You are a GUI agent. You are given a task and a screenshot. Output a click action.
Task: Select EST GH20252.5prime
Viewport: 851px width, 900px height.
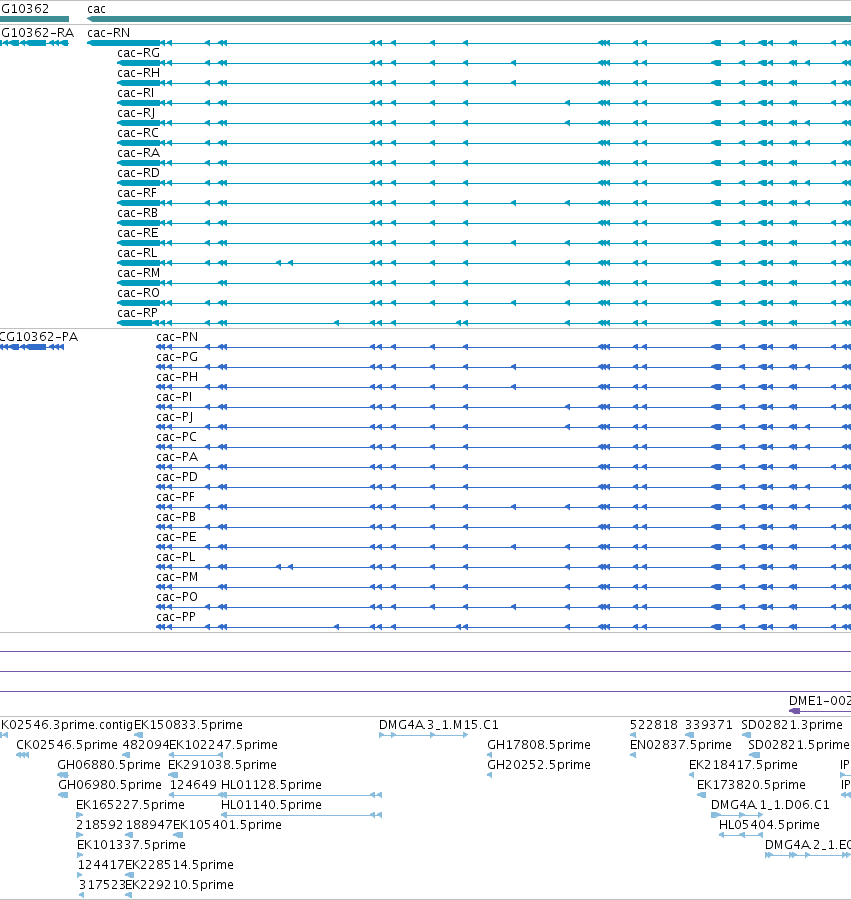(539, 765)
